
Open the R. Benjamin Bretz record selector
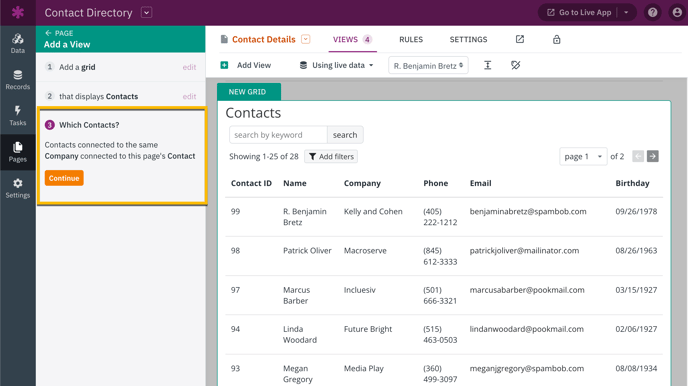click(428, 65)
